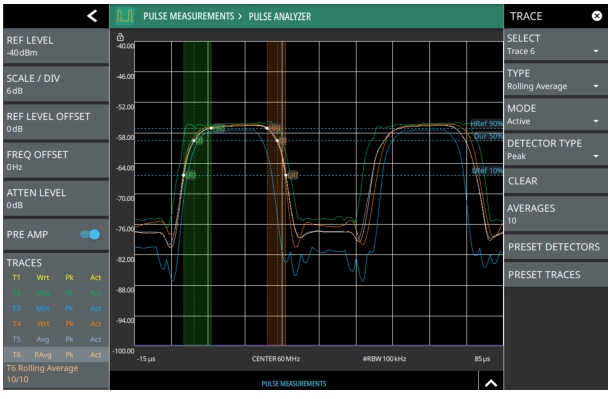610x399 pixels.
Task: Set the Ref Level of -40 dBm
Action: click(56, 46)
